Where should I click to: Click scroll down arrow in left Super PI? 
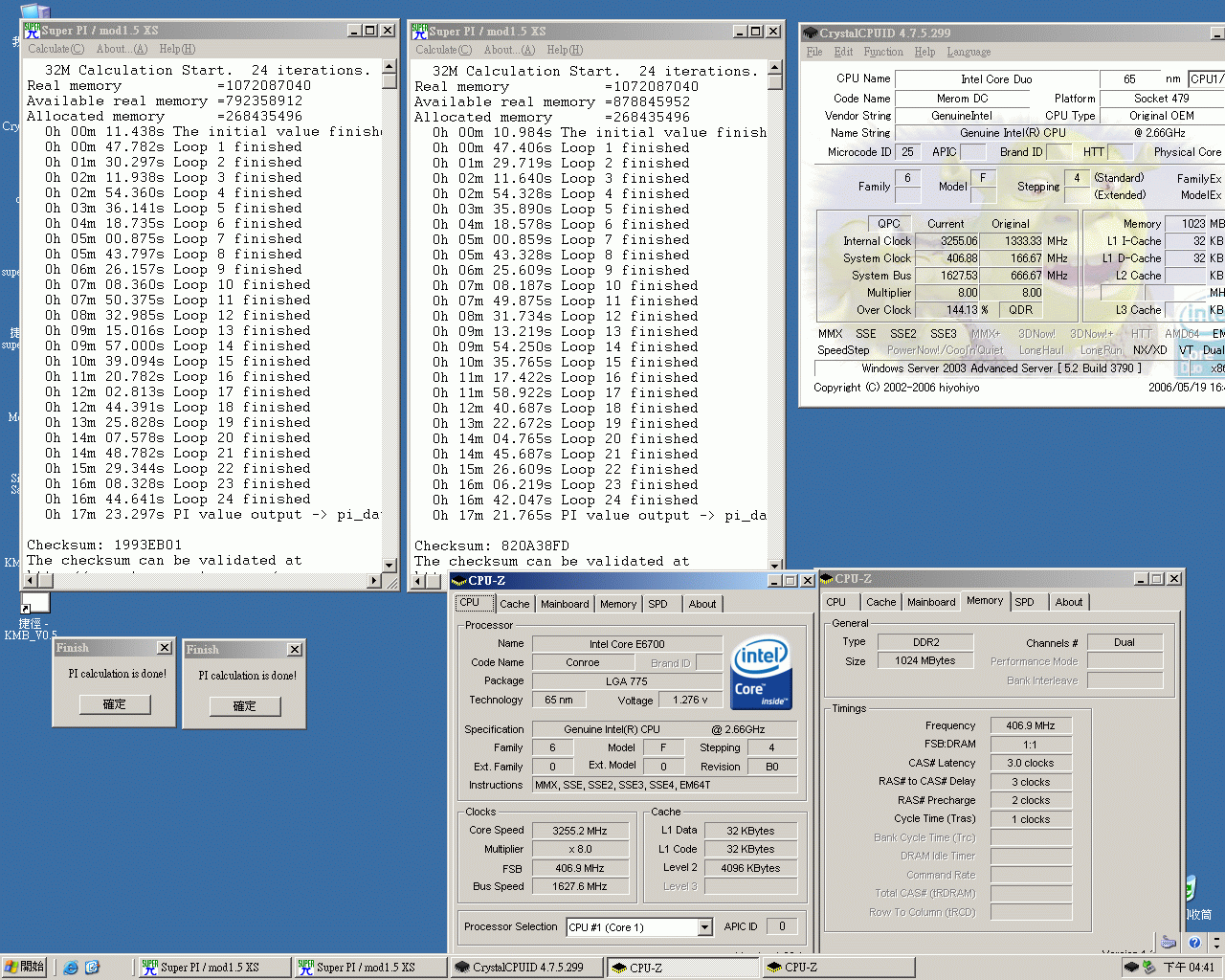click(x=390, y=566)
